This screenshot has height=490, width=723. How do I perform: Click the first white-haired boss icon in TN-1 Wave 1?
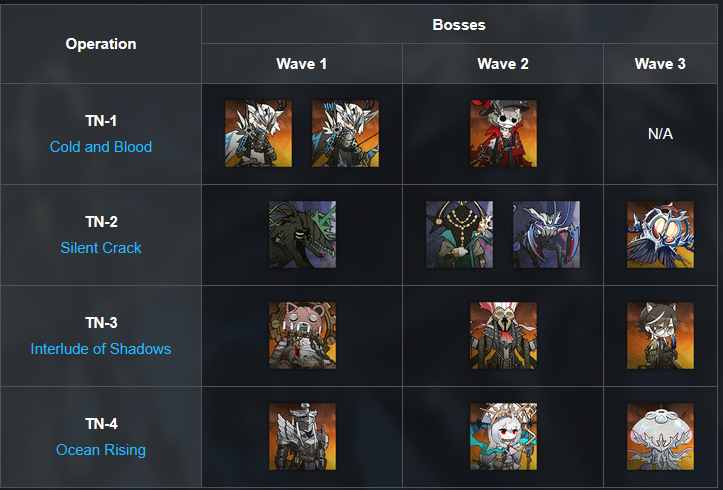pyautogui.click(x=258, y=134)
